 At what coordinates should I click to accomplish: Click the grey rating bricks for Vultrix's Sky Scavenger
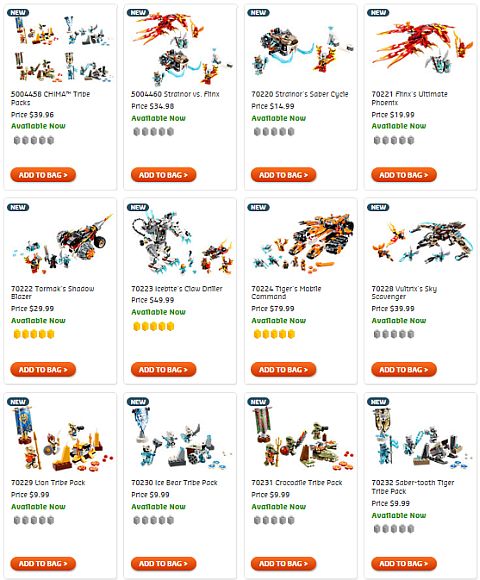click(x=394, y=334)
